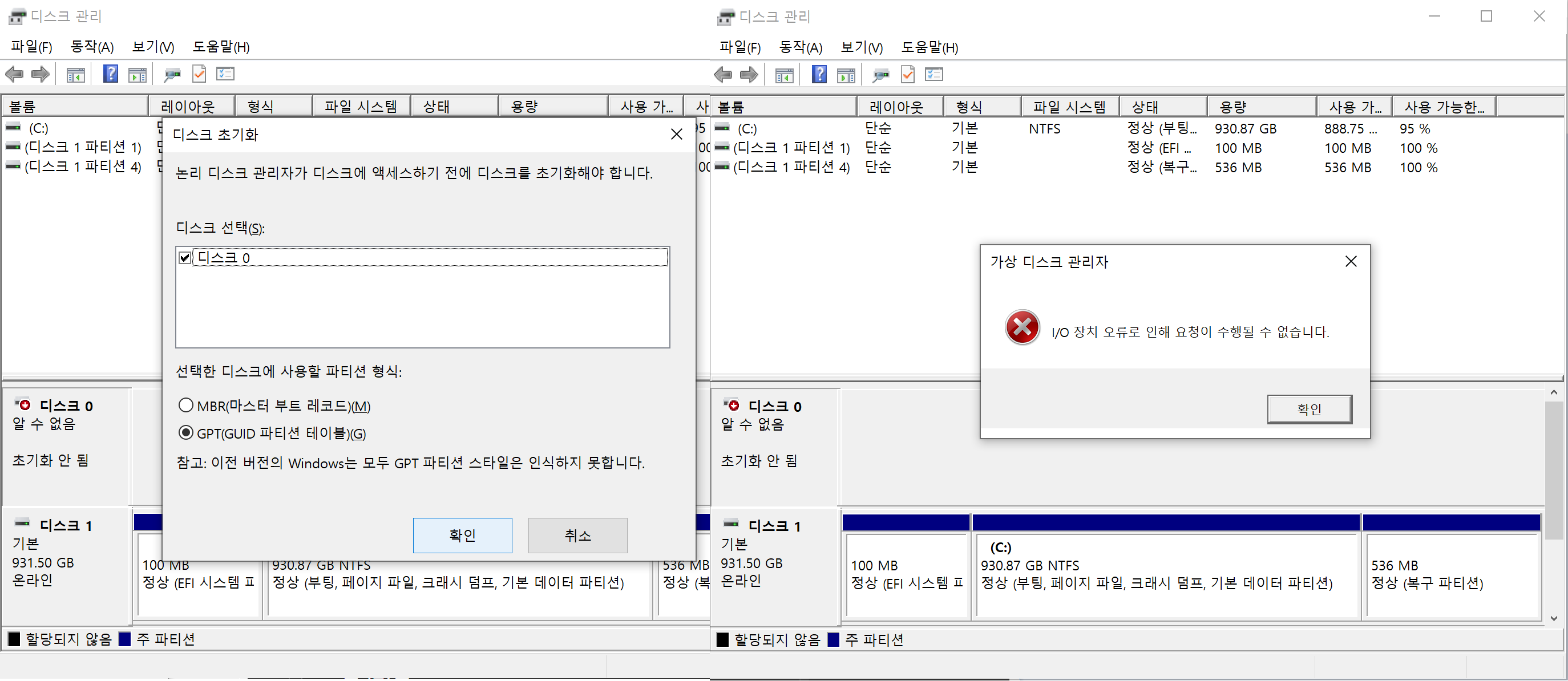Click Forward arrow in right window toolbar
The width and height of the screenshot is (1568, 681).
[749, 75]
